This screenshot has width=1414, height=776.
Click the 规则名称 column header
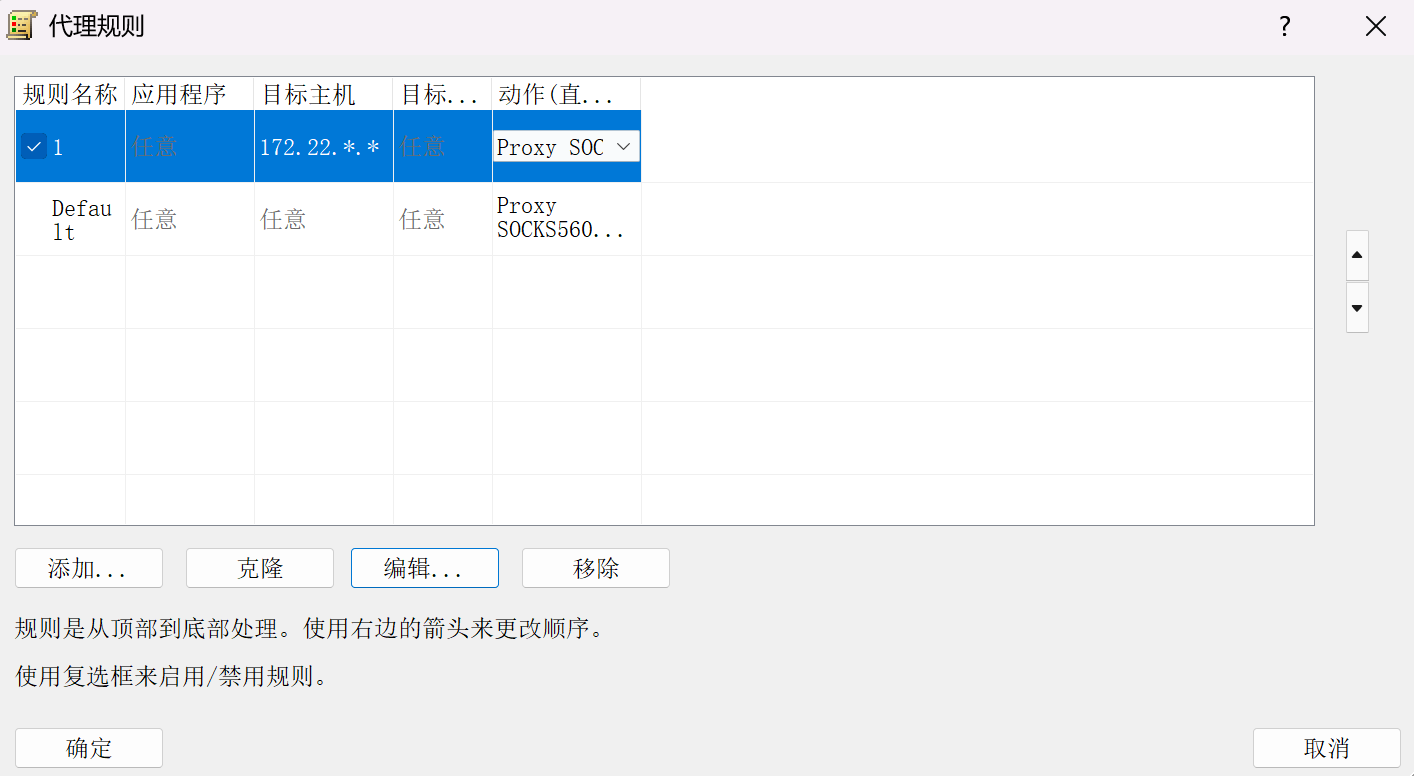click(70, 95)
